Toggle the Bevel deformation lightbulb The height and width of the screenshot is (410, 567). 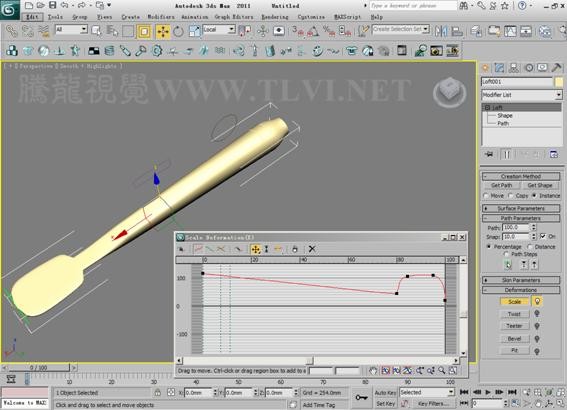tap(537, 339)
